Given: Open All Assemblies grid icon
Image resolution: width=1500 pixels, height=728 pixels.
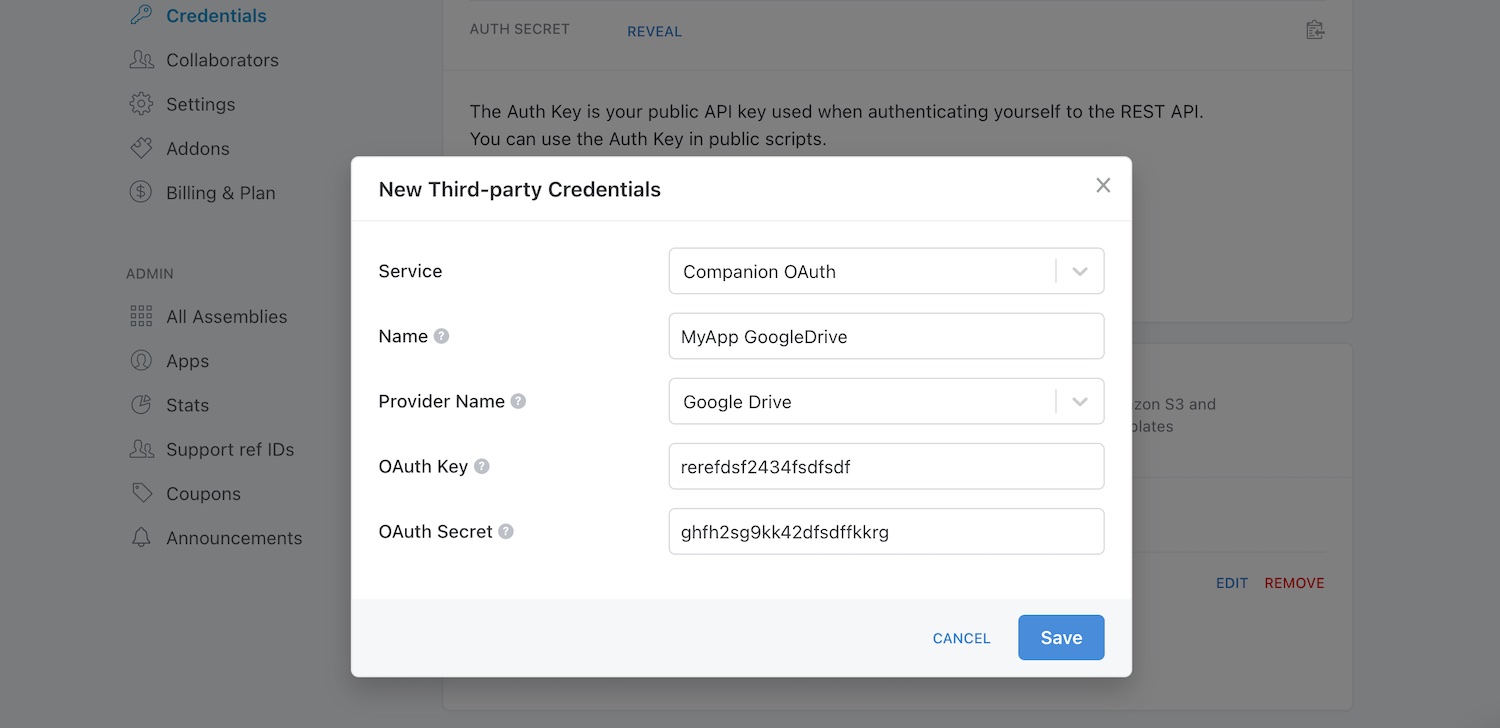Looking at the screenshot, I should [x=141, y=316].
